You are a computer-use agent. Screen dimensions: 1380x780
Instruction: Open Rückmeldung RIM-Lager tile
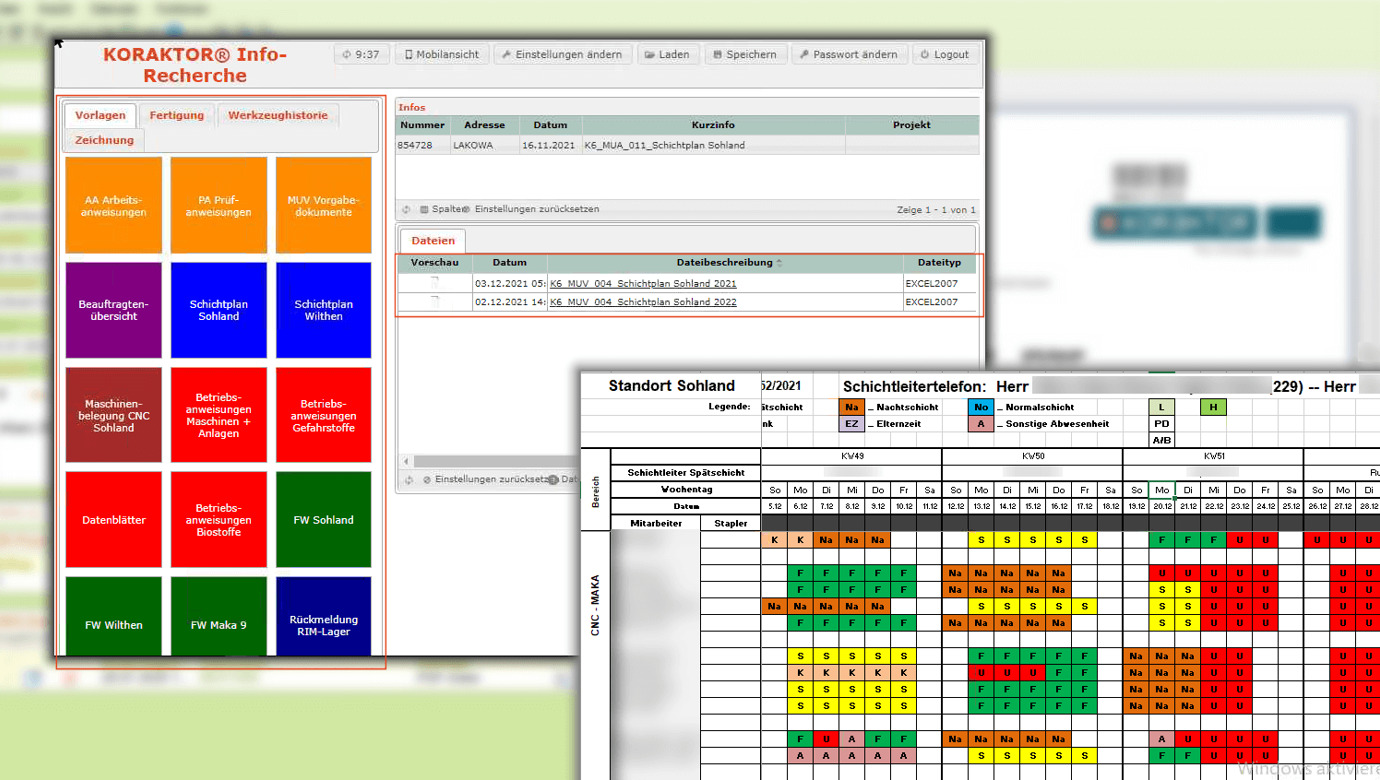323,625
